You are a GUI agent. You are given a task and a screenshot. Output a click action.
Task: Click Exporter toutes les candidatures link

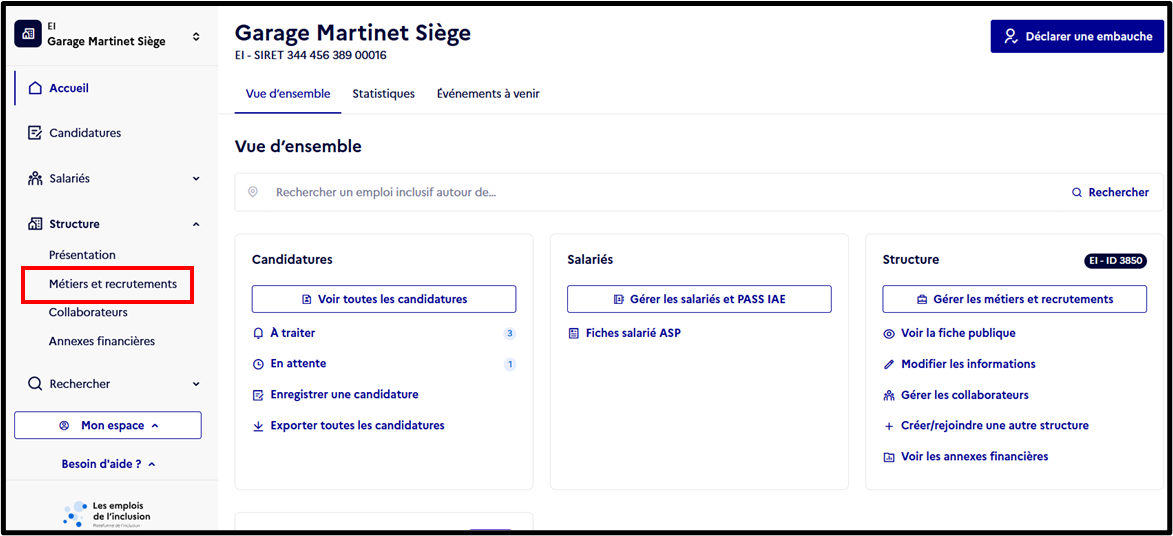(358, 425)
